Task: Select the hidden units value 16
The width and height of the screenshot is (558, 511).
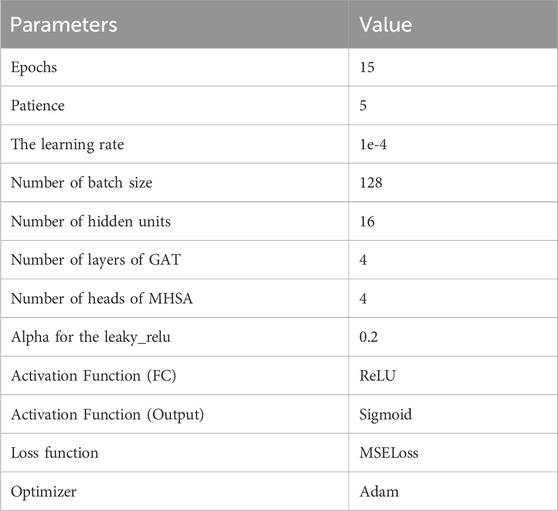Action: click(367, 221)
